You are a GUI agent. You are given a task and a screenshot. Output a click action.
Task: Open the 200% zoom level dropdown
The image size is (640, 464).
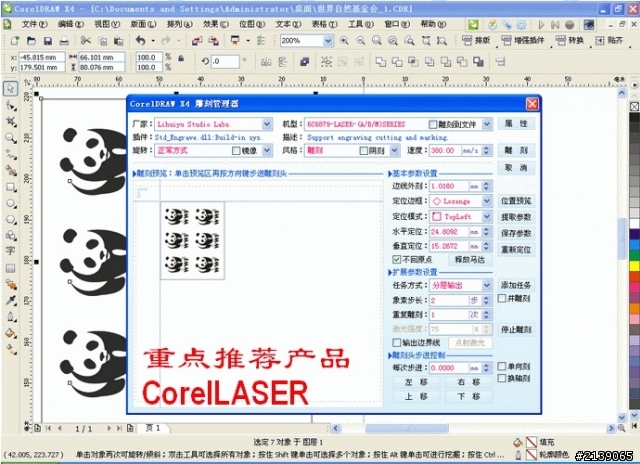[x=328, y=41]
